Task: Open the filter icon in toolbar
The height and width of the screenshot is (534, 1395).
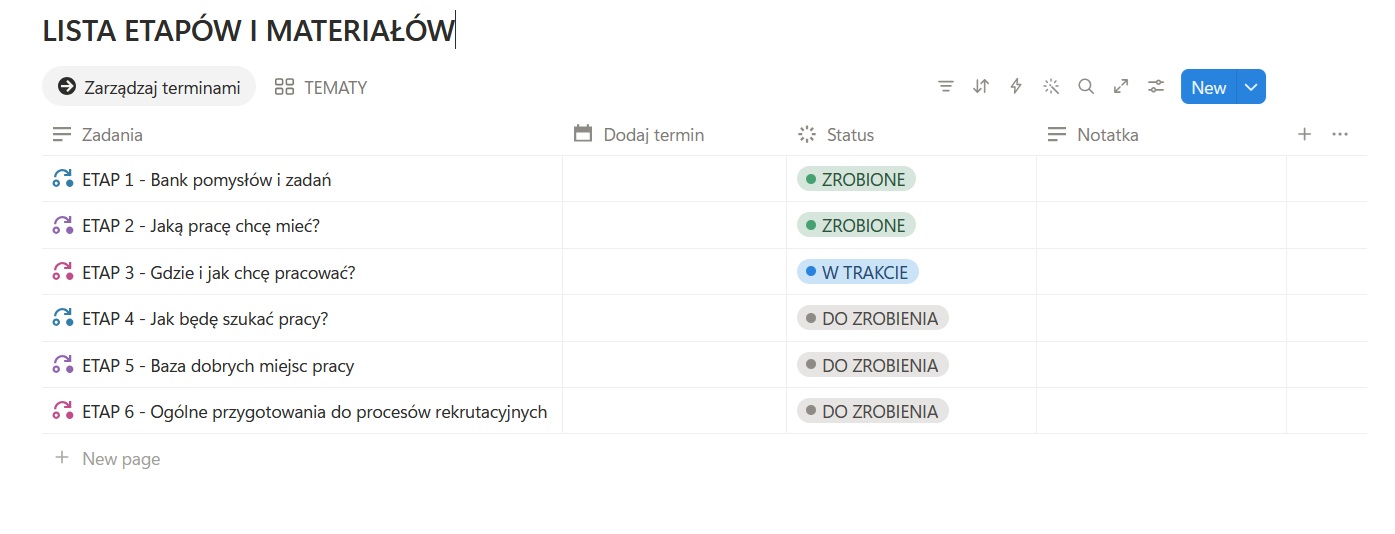Action: [946, 87]
